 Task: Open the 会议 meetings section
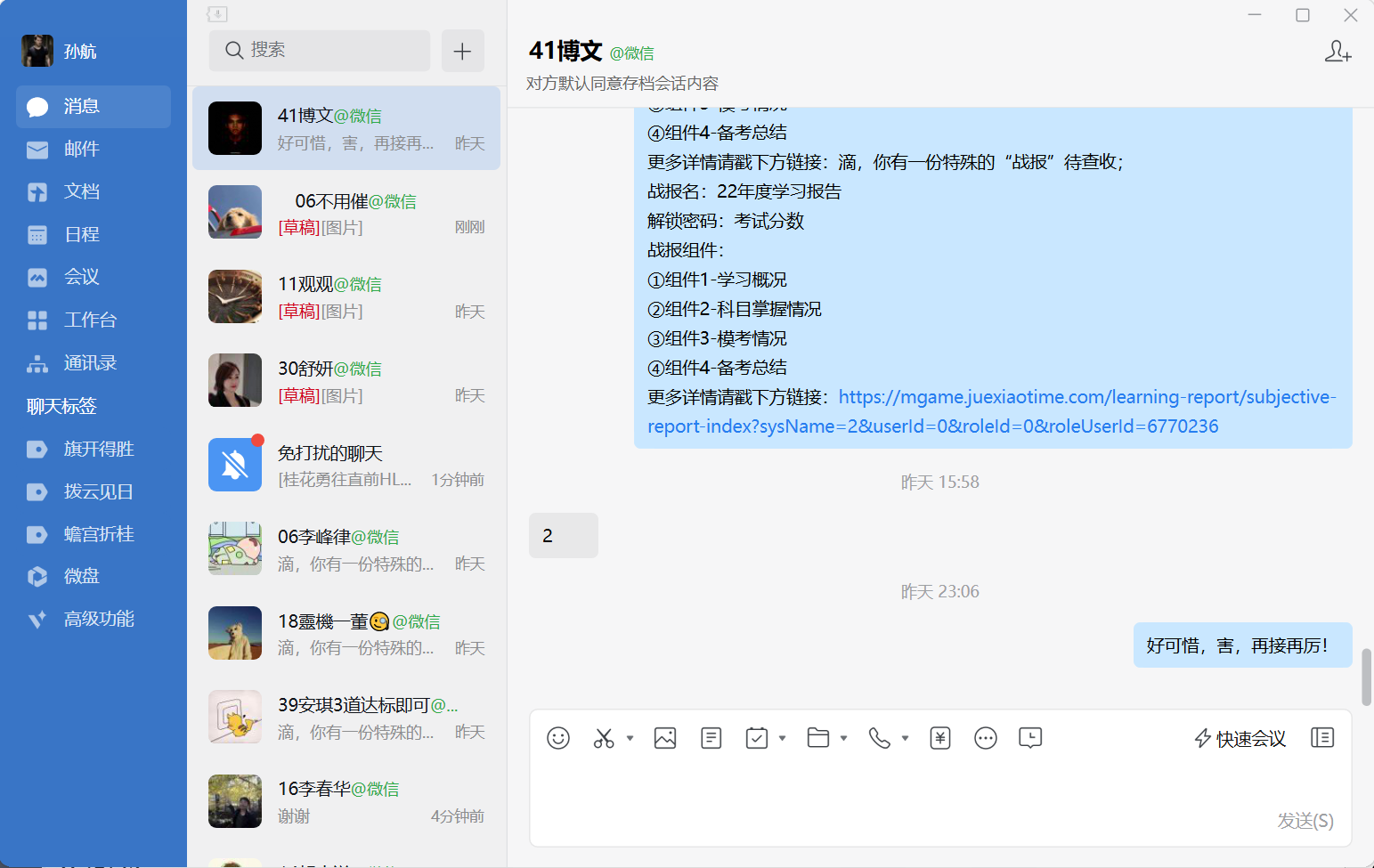pyautogui.click(x=93, y=278)
